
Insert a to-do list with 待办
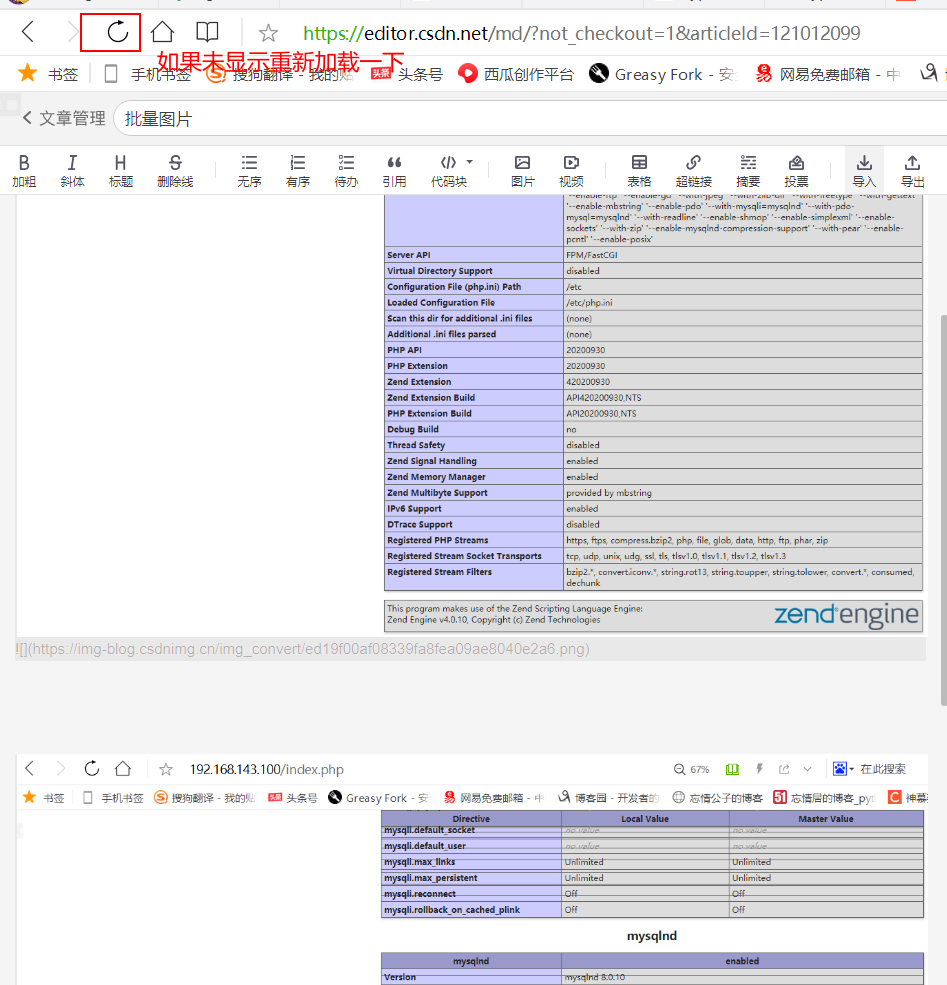(346, 171)
